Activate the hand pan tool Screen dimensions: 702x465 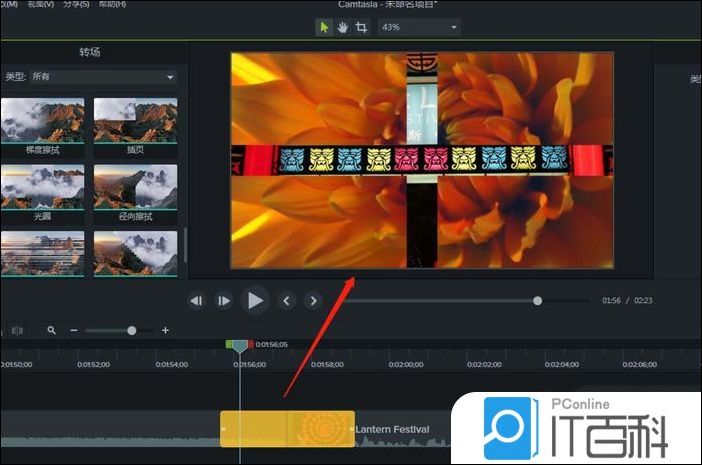(x=342, y=27)
